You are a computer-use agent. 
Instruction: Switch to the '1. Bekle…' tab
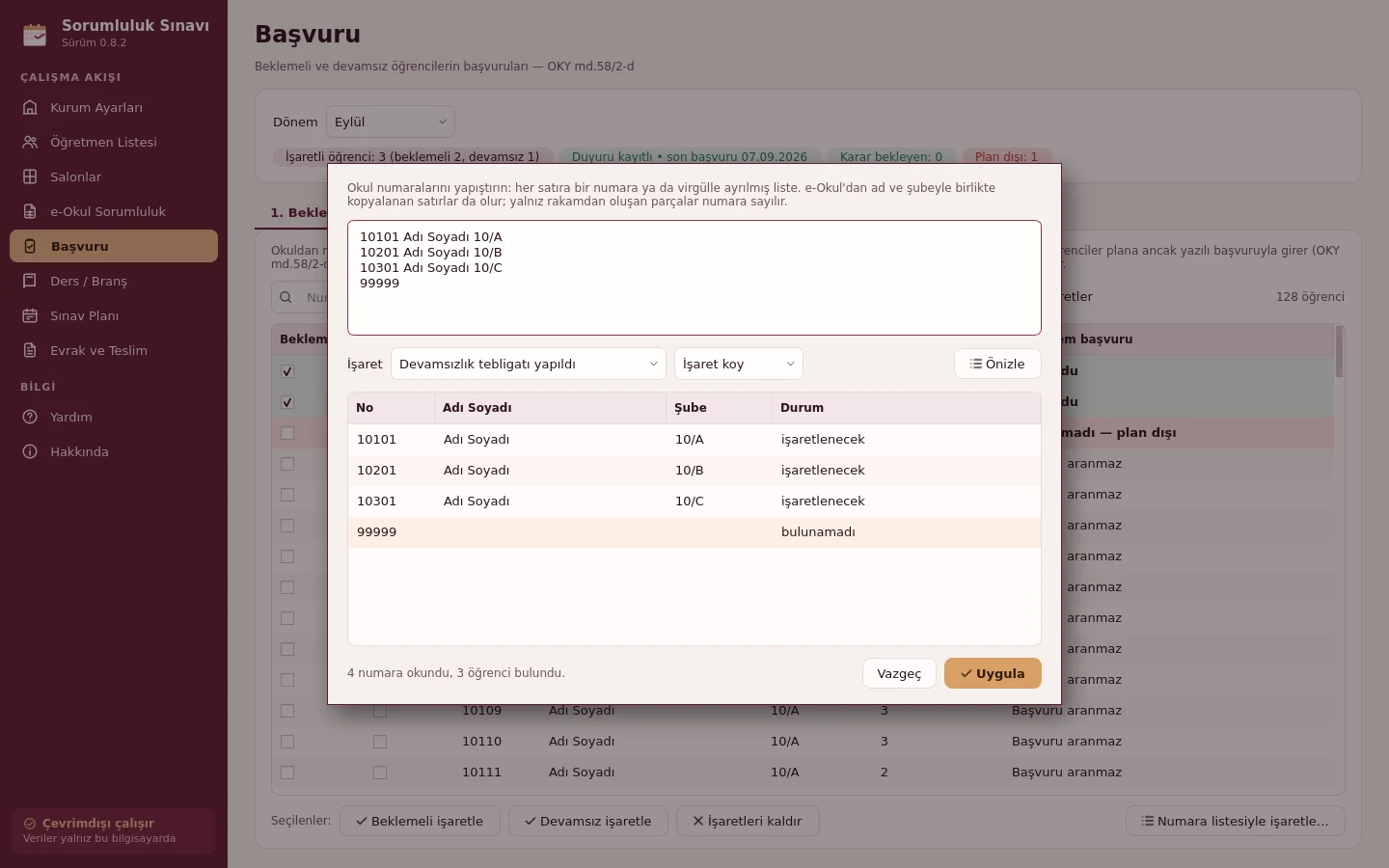292,212
